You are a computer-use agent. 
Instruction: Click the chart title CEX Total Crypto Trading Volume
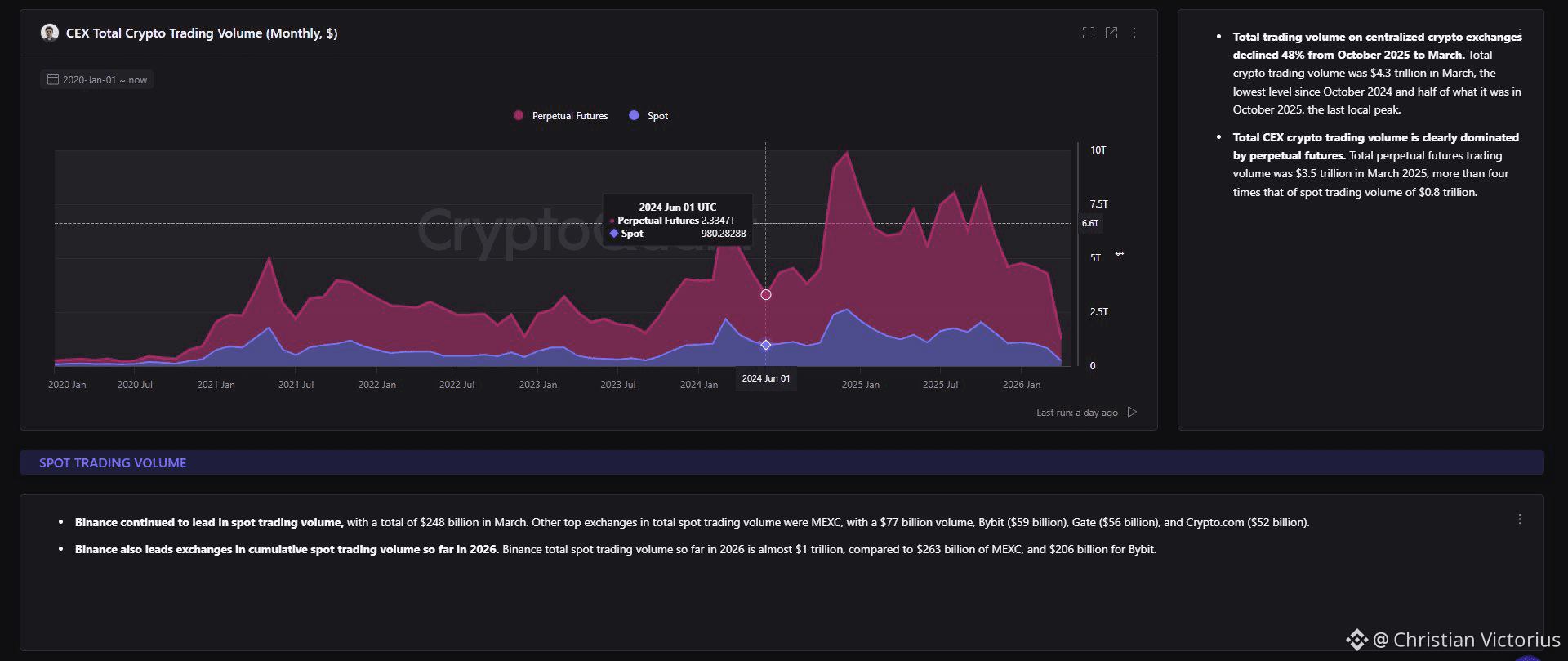[x=202, y=33]
